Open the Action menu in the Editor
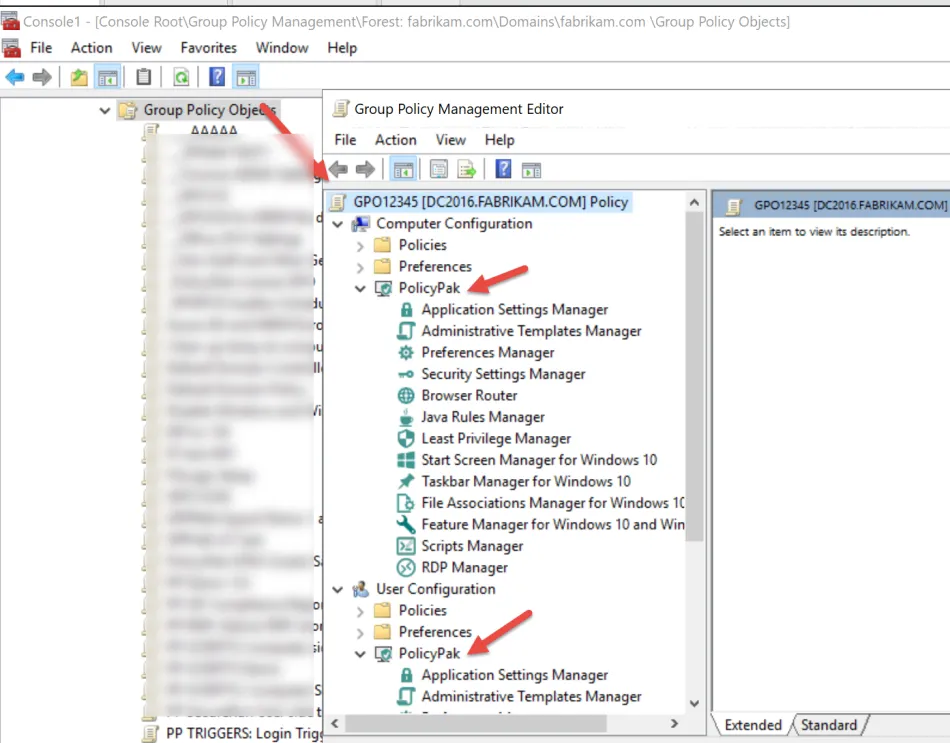 395,140
